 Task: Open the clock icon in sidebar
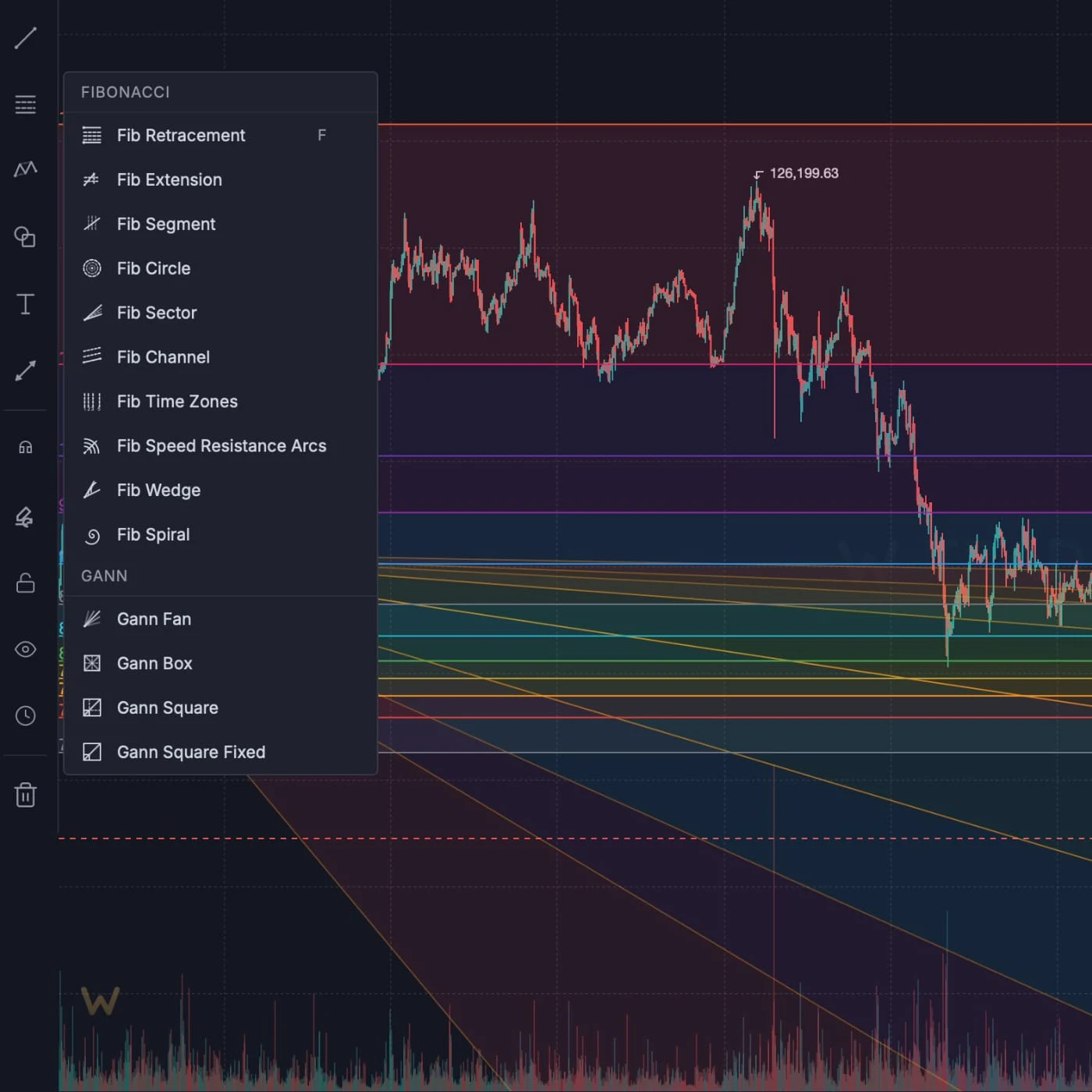(25, 715)
